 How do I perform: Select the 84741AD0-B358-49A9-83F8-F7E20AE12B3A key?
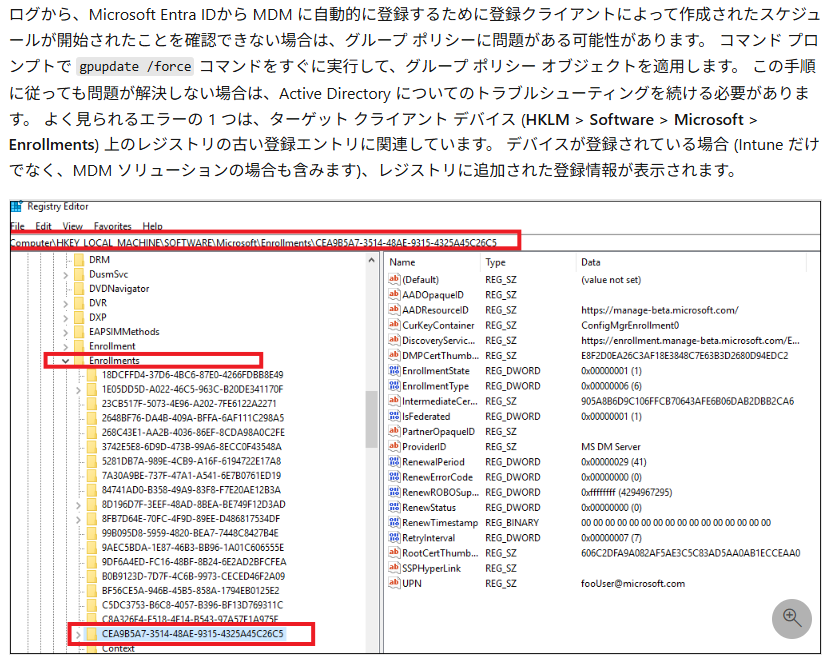(191, 489)
